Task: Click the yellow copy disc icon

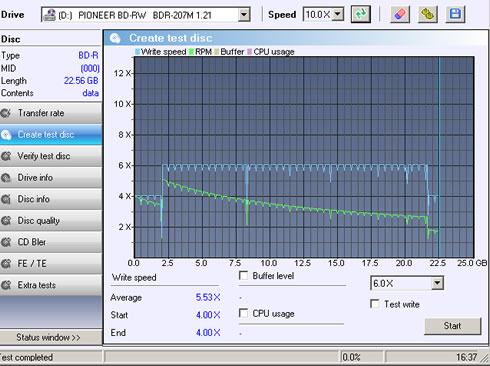Action: (428, 14)
